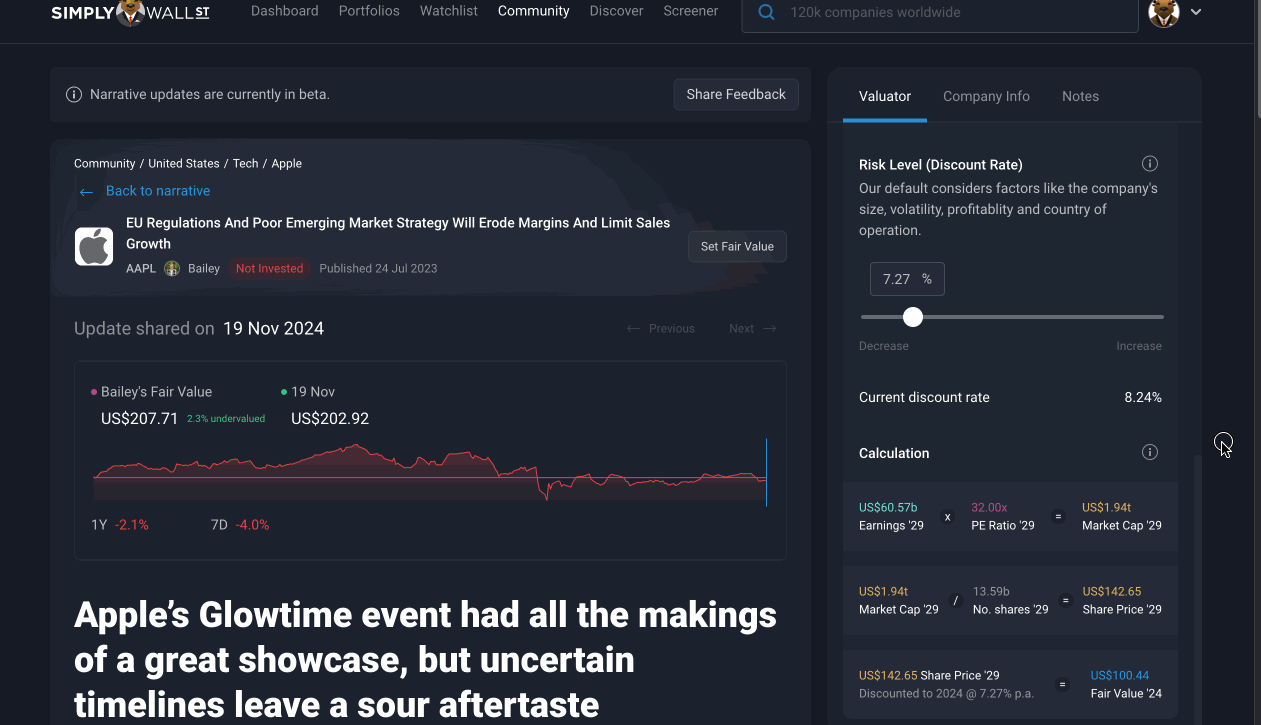Open the profile avatar menu
This screenshot has width=1261, height=725.
tap(1164, 12)
